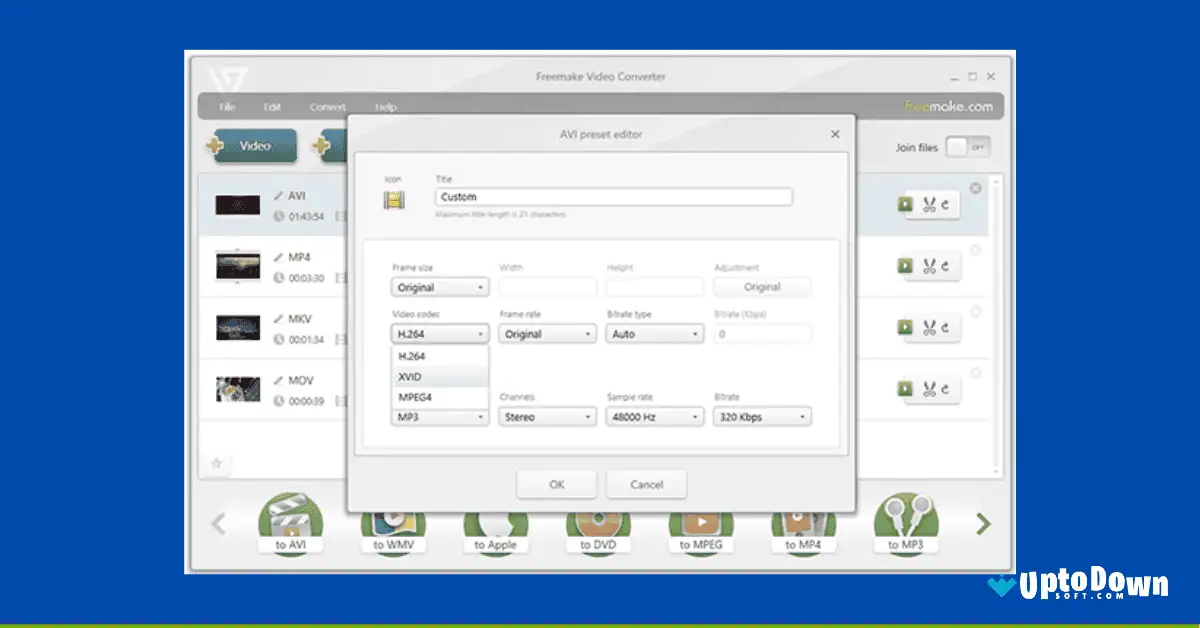Toggle the Join files switch on

[x=966, y=146]
